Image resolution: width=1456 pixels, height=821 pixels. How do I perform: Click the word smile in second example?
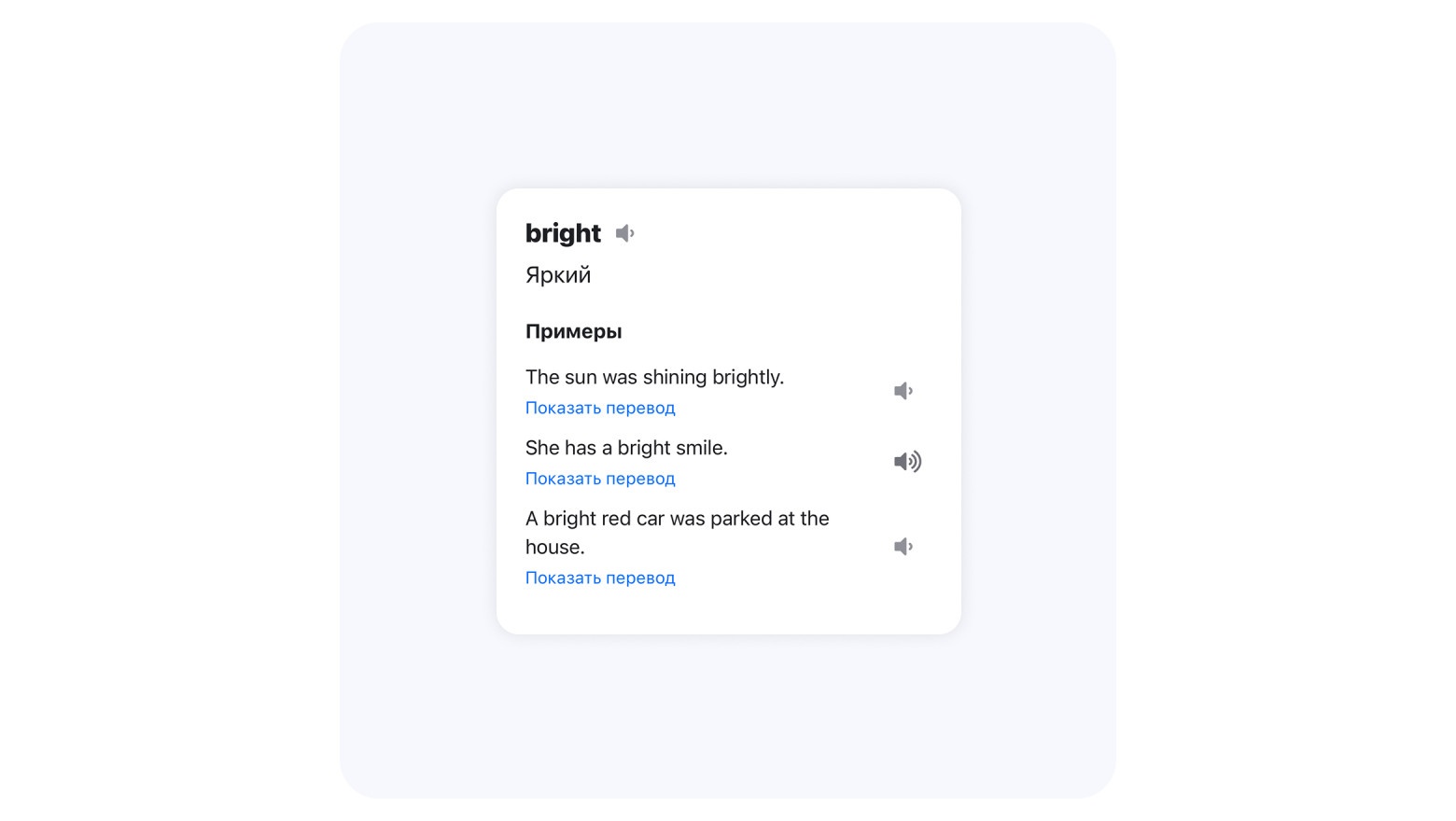[701, 448]
